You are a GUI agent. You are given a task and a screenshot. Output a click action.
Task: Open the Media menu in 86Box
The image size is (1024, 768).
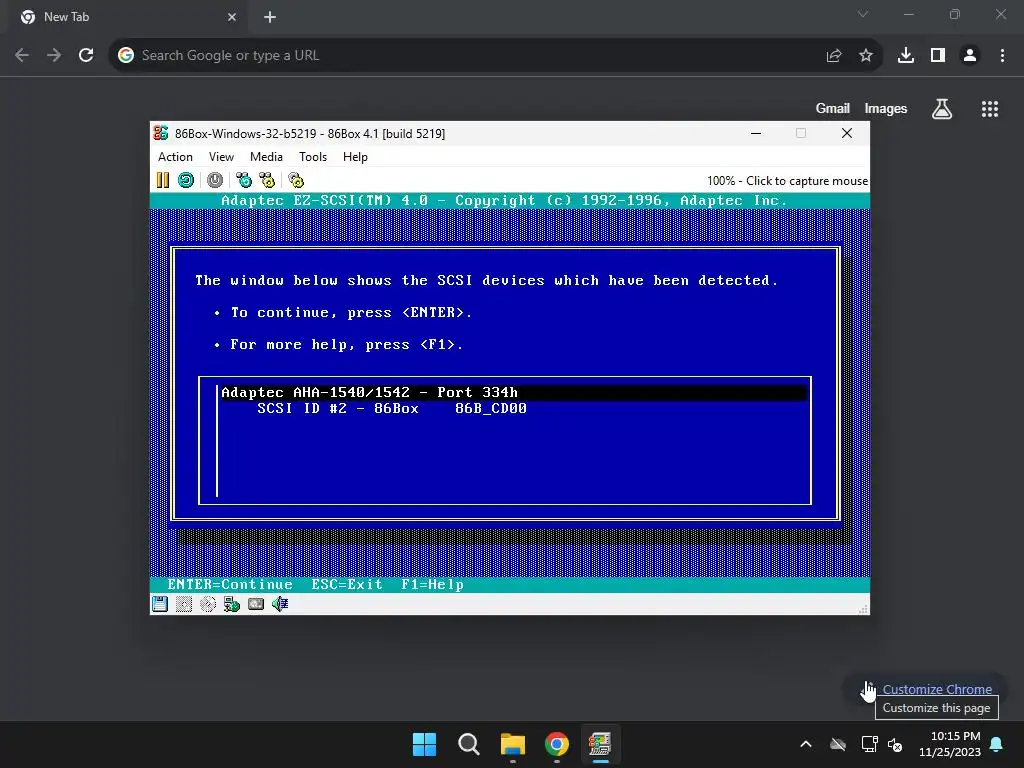point(266,157)
